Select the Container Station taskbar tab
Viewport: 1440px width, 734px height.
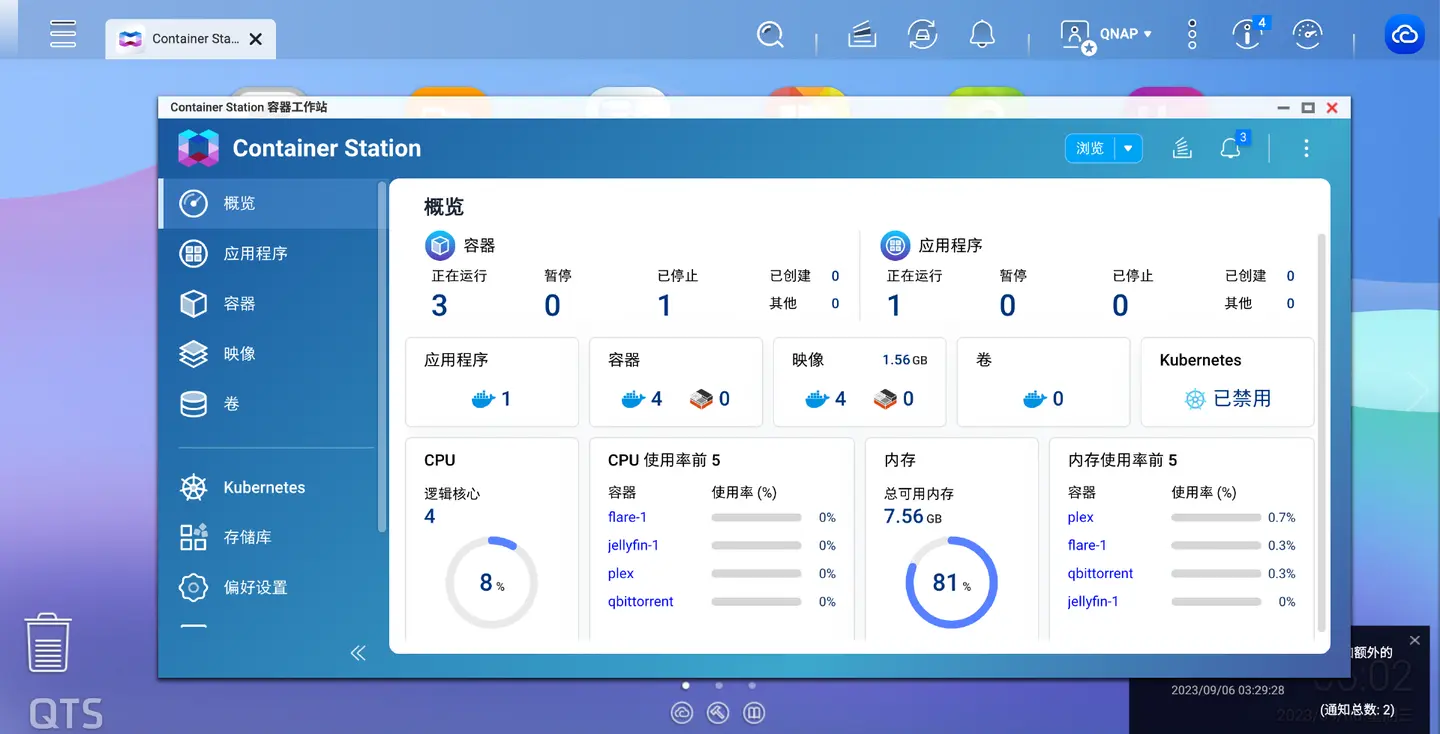191,39
